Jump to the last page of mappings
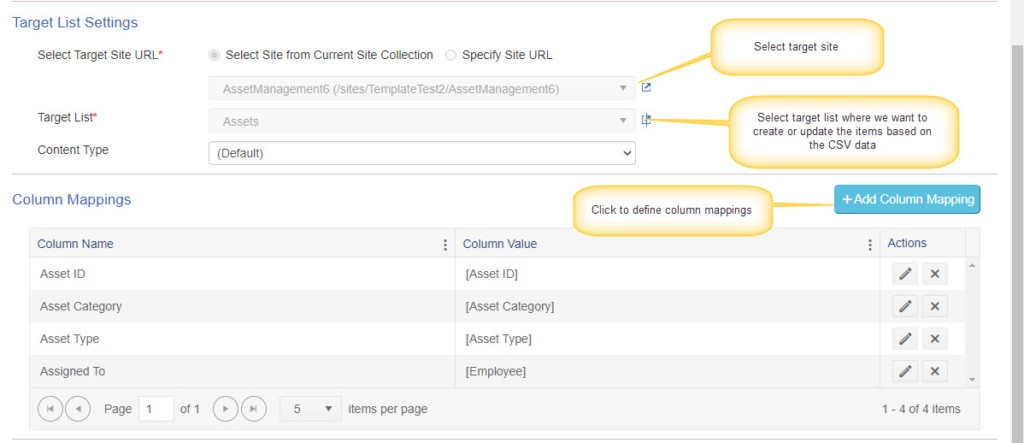This screenshot has height=443, width=1024. (x=253, y=409)
